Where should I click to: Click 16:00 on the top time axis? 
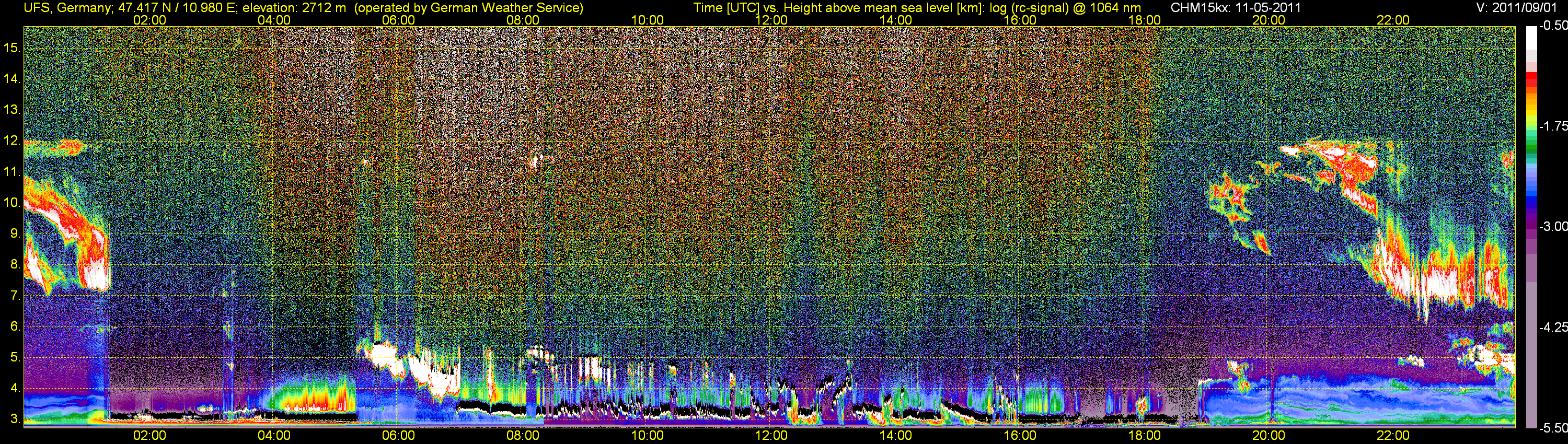click(1020, 20)
